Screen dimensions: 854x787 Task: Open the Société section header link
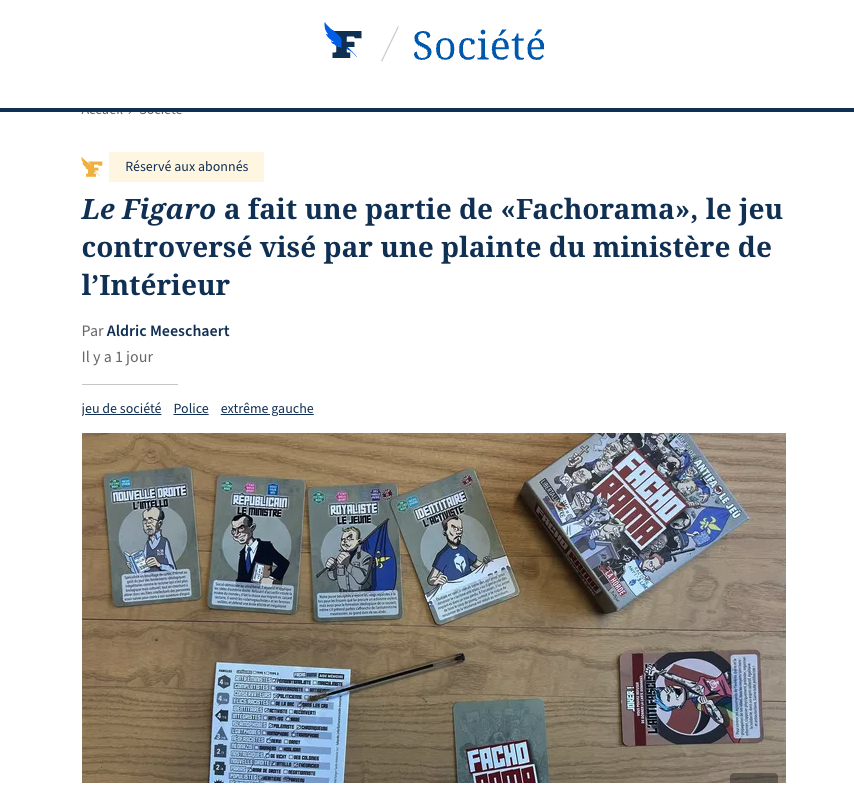pyautogui.click(x=478, y=45)
